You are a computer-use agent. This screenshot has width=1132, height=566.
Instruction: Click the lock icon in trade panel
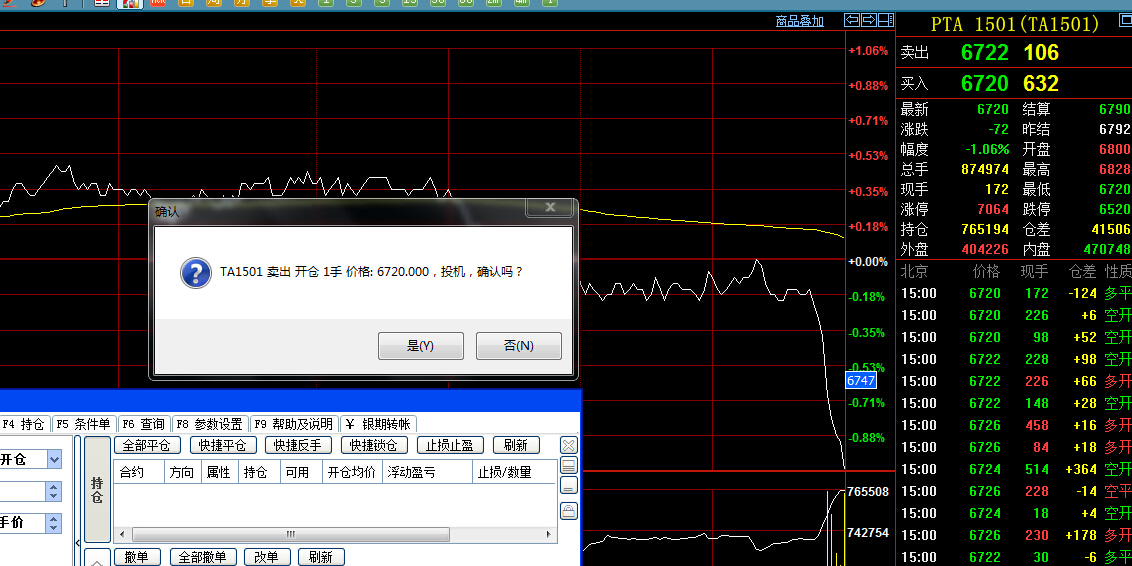[568, 510]
